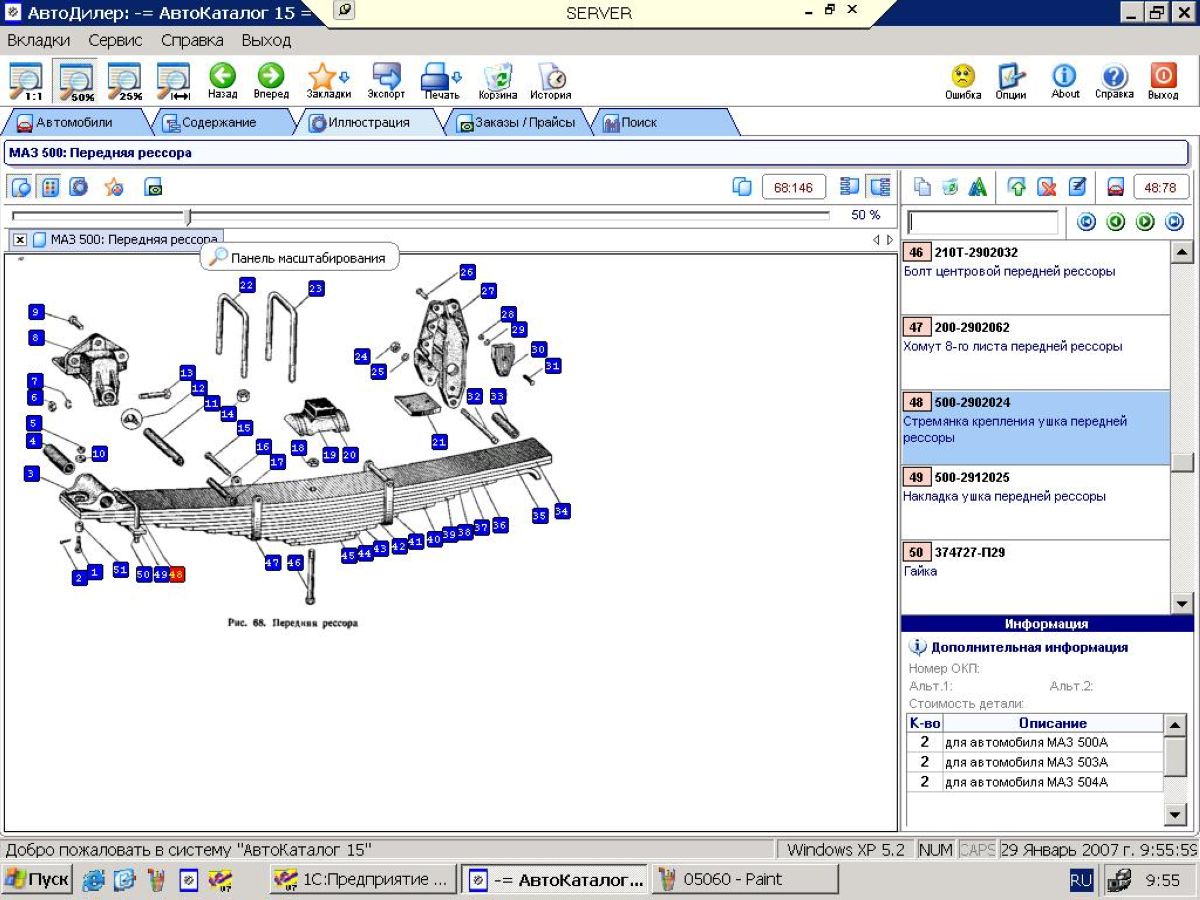Switch to 1С:Предприятие in the taskbar
The width and height of the screenshot is (1200, 900).
(364, 880)
